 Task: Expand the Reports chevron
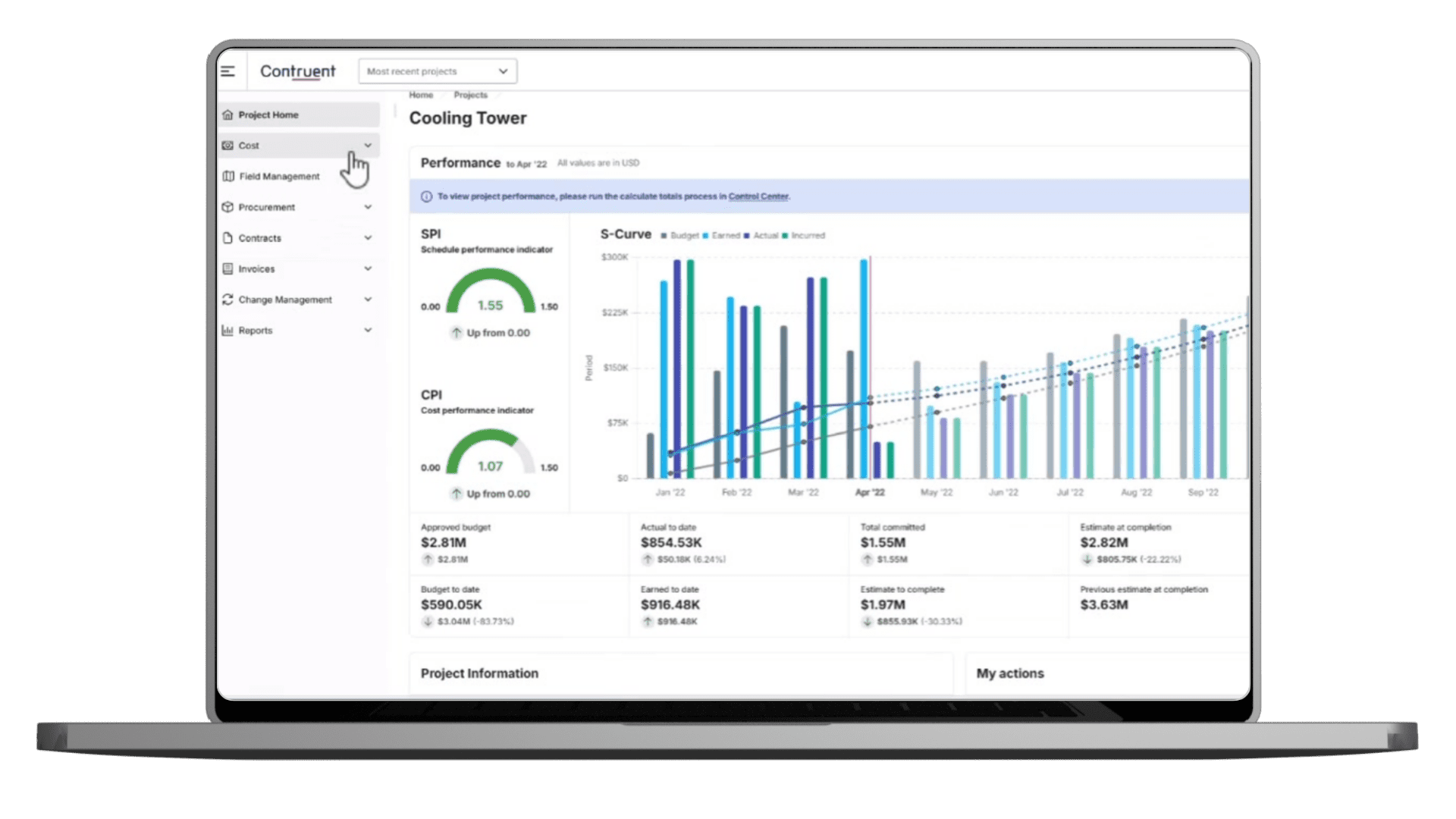click(x=368, y=331)
